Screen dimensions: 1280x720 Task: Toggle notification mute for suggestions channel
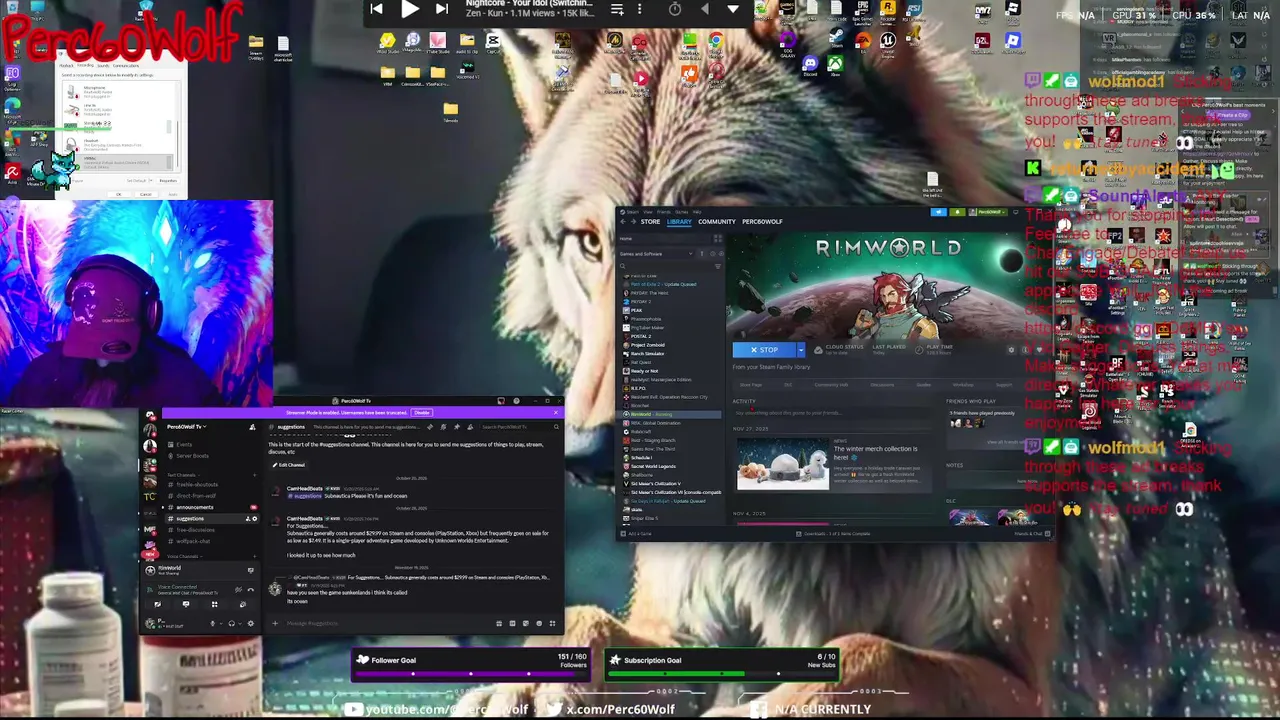[443, 427]
